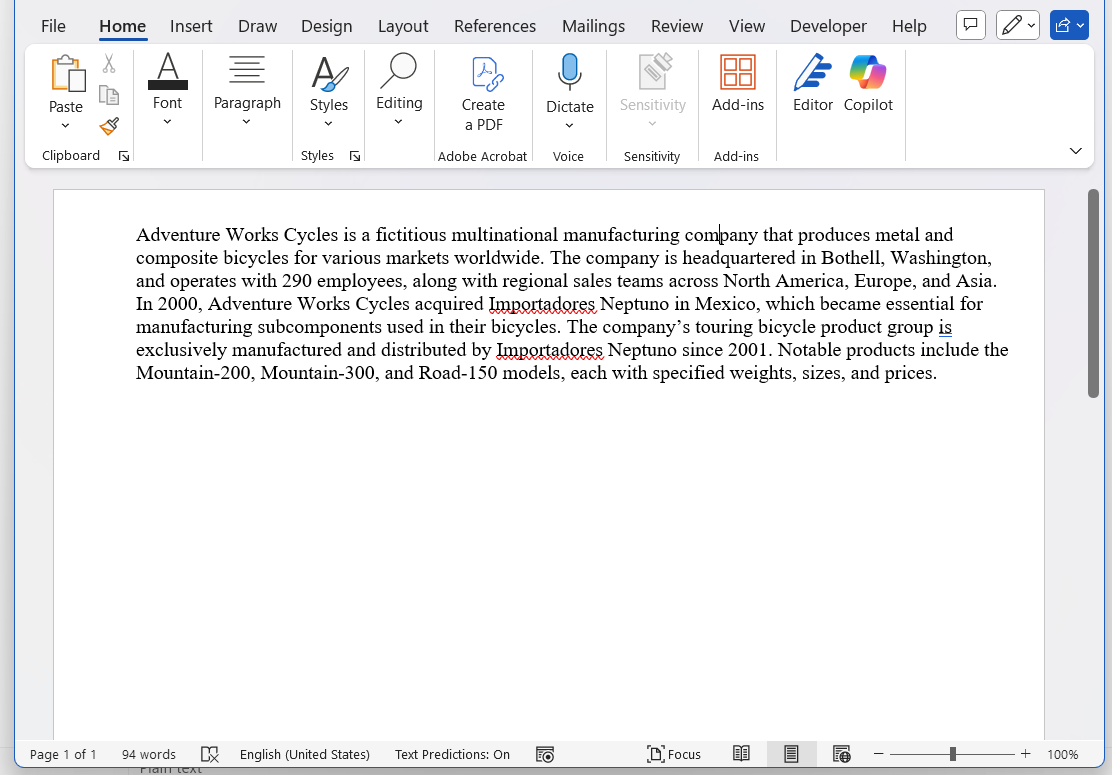Click the zoom slider handle
This screenshot has width=1112, height=775.
[x=953, y=754]
